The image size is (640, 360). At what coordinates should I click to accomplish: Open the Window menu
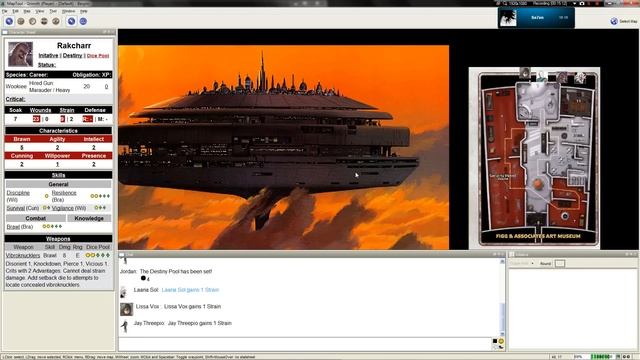[x=68, y=11]
